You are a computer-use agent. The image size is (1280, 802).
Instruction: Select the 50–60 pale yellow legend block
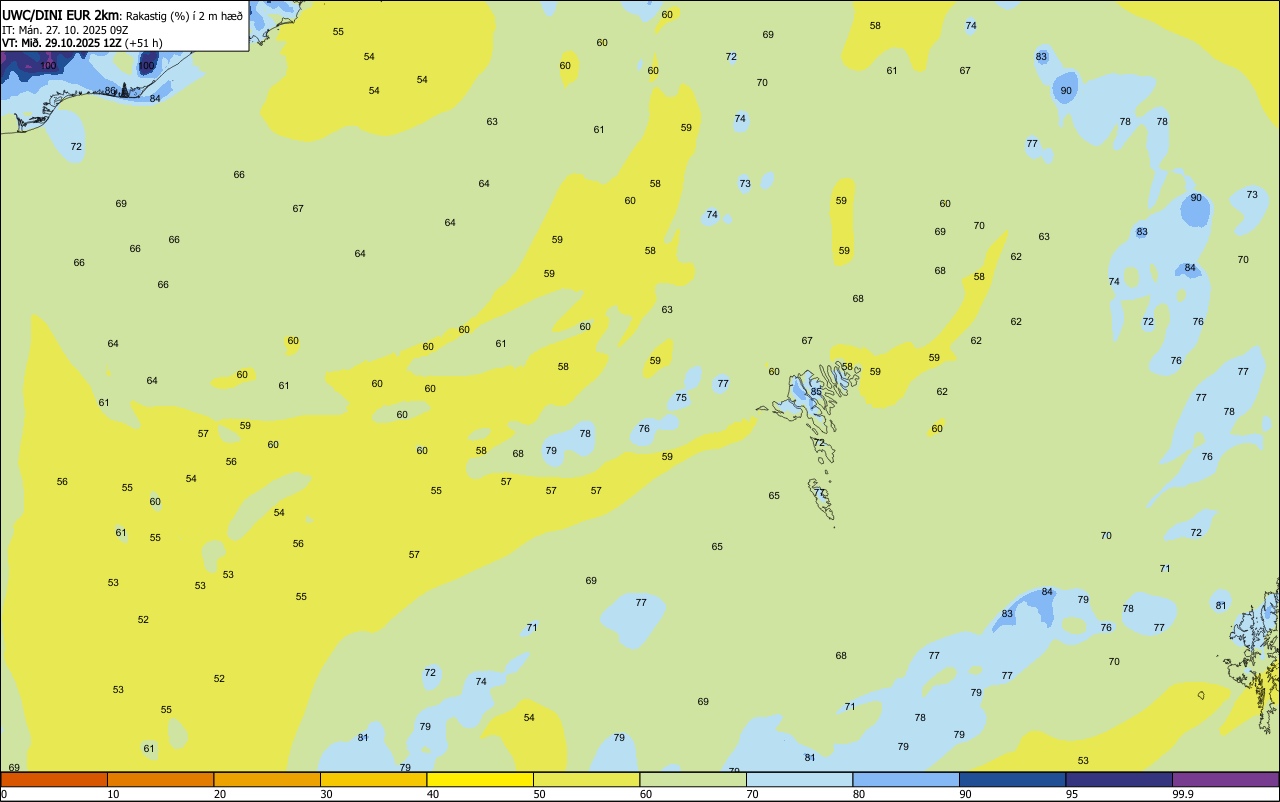click(586, 779)
